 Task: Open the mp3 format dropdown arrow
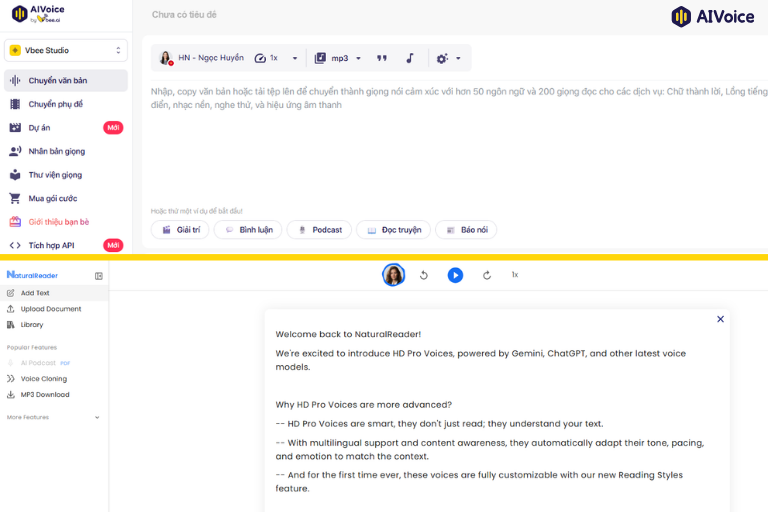click(x=359, y=58)
